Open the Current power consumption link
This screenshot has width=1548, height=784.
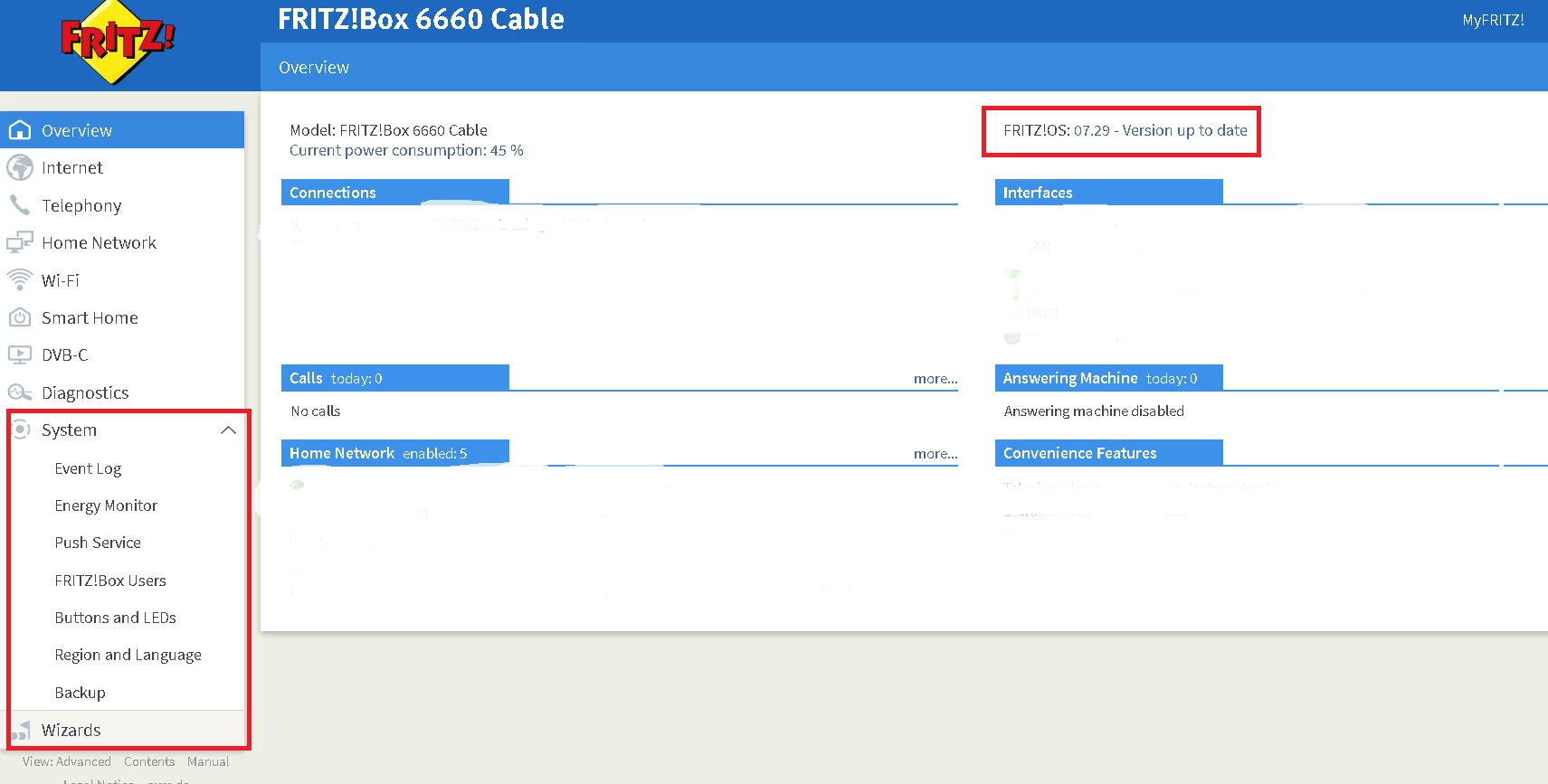tap(406, 150)
